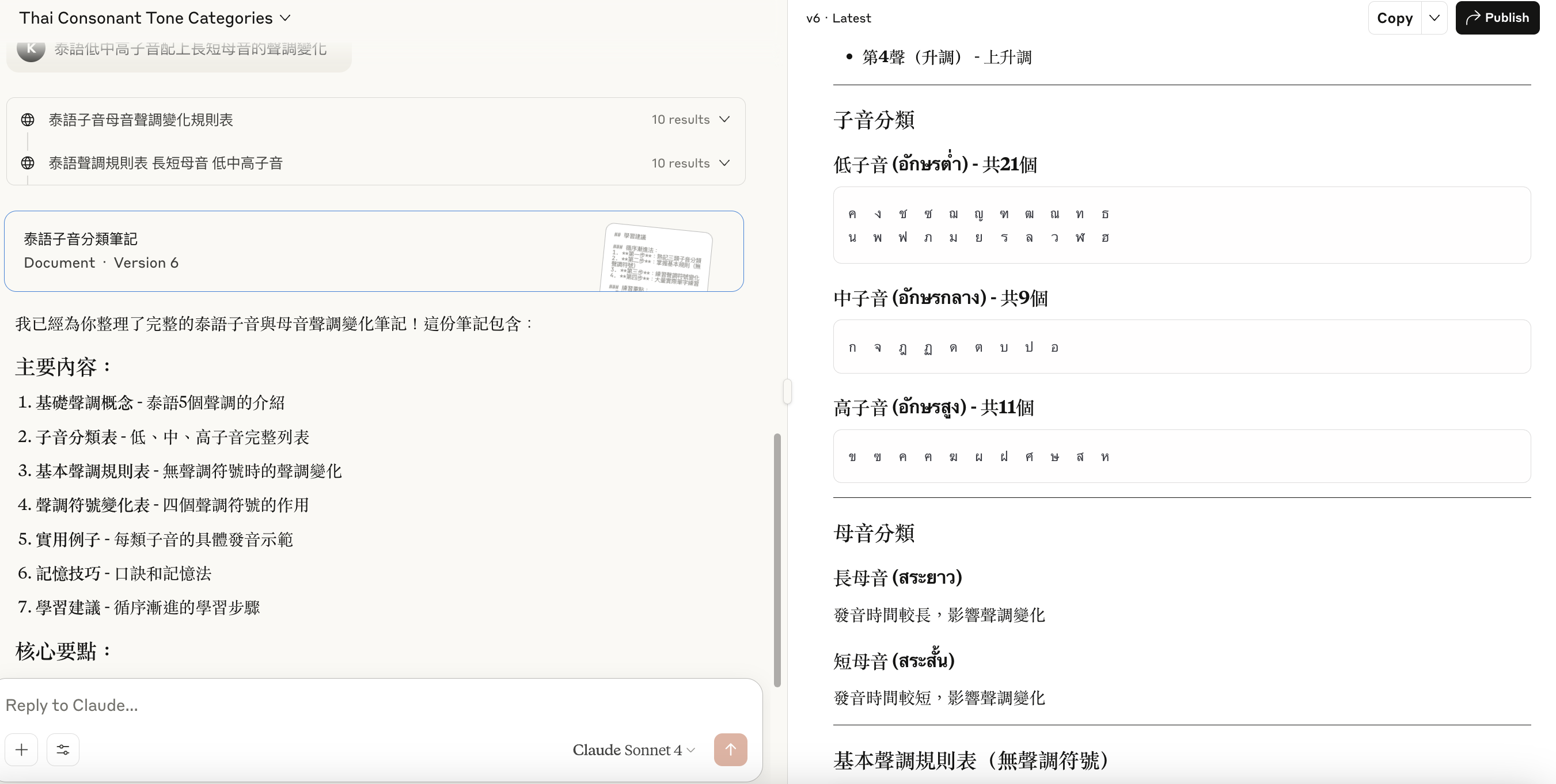This screenshot has width=1556, height=784.
Task: Click the 主要內容 heading in chat
Action: click(x=63, y=367)
